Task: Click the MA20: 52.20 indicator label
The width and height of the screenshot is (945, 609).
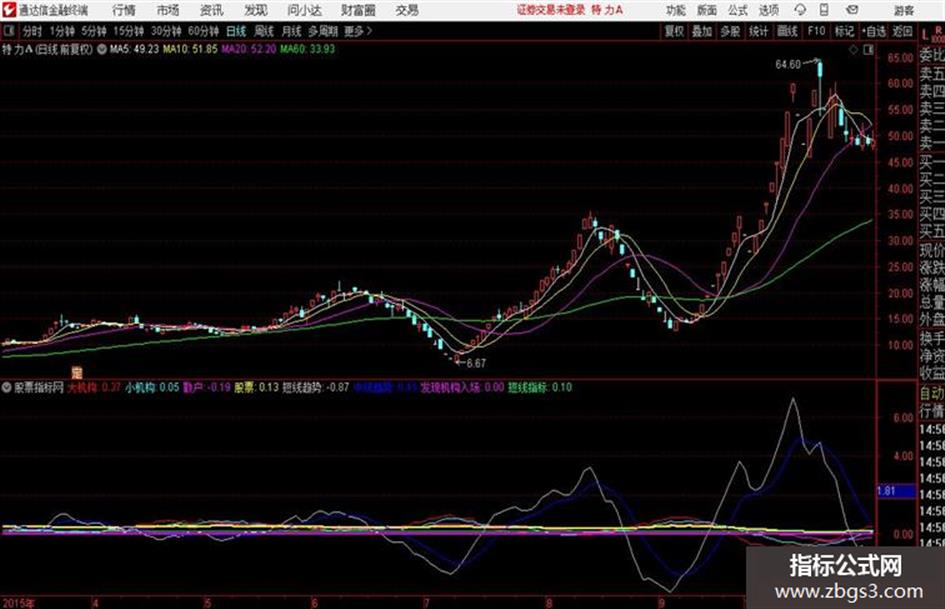Action: [x=248, y=49]
